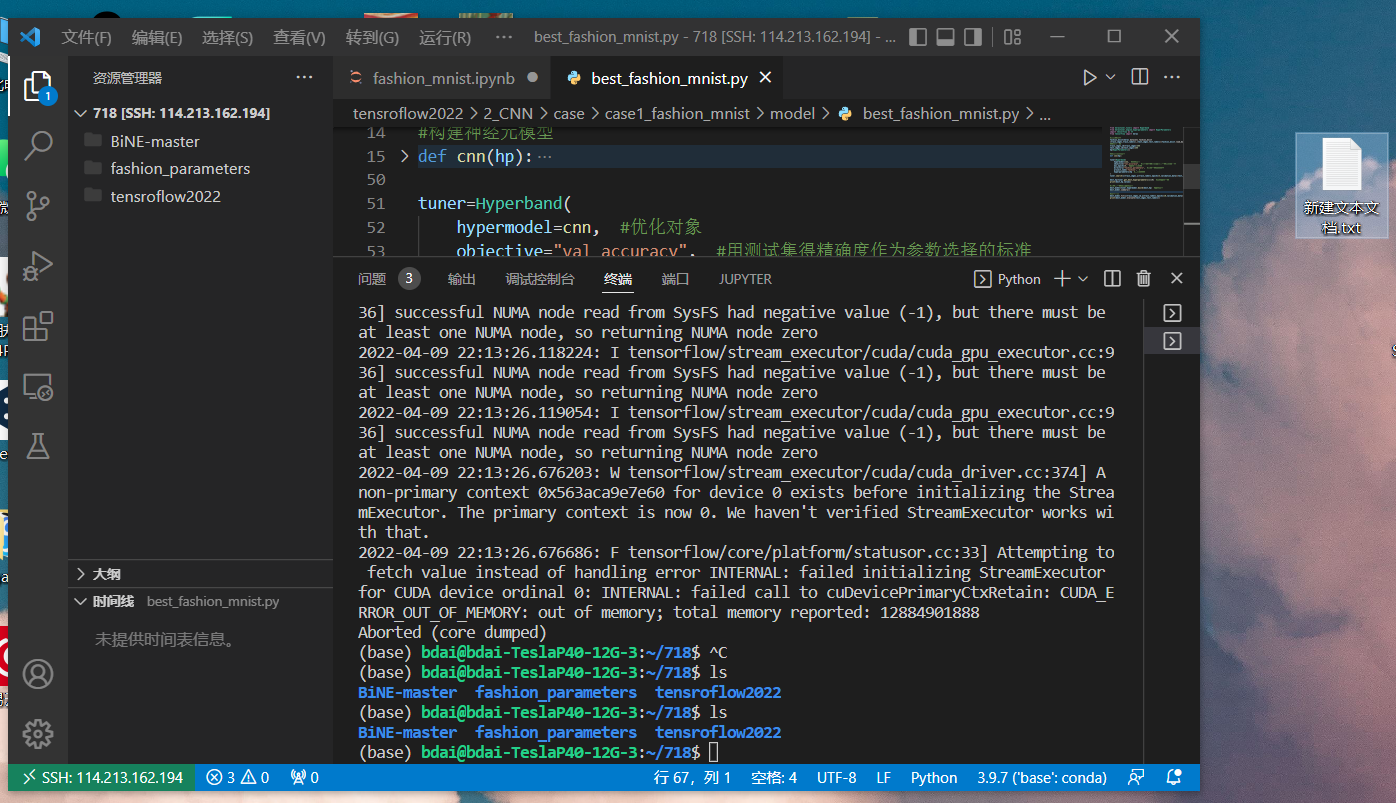Screen dimensions: 1396x803
Task: Open the Run and Debug view
Action: point(38,266)
